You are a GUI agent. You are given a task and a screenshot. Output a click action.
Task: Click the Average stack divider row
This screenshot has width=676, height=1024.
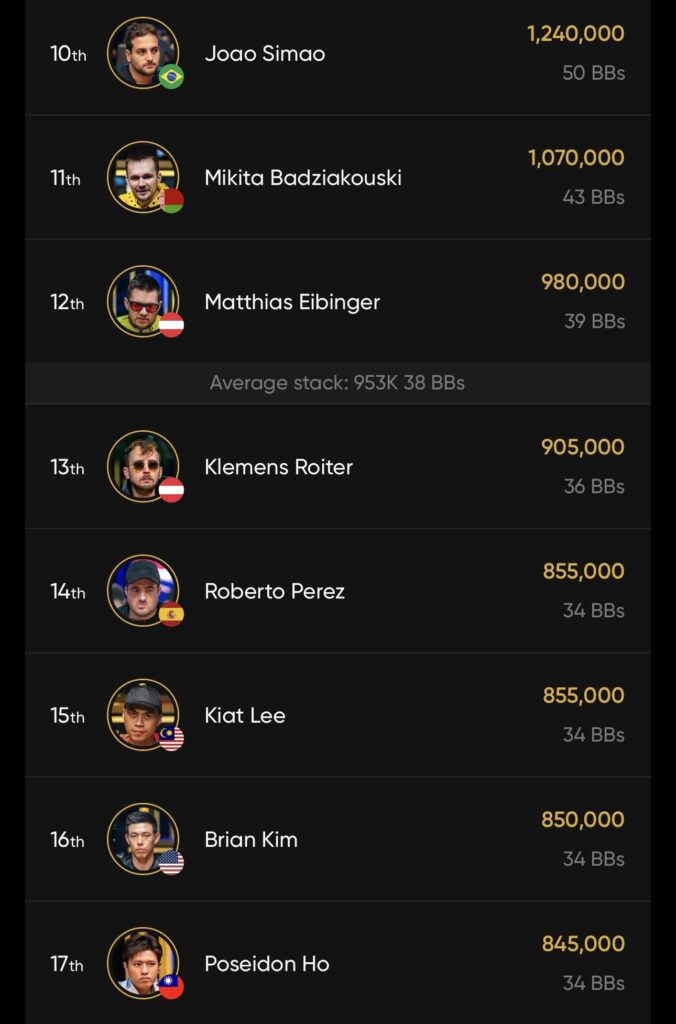tap(337, 383)
